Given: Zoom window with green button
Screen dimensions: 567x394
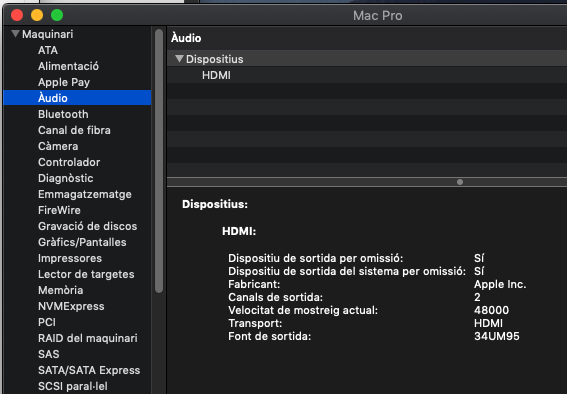Looking at the screenshot, I should tap(57, 15).
